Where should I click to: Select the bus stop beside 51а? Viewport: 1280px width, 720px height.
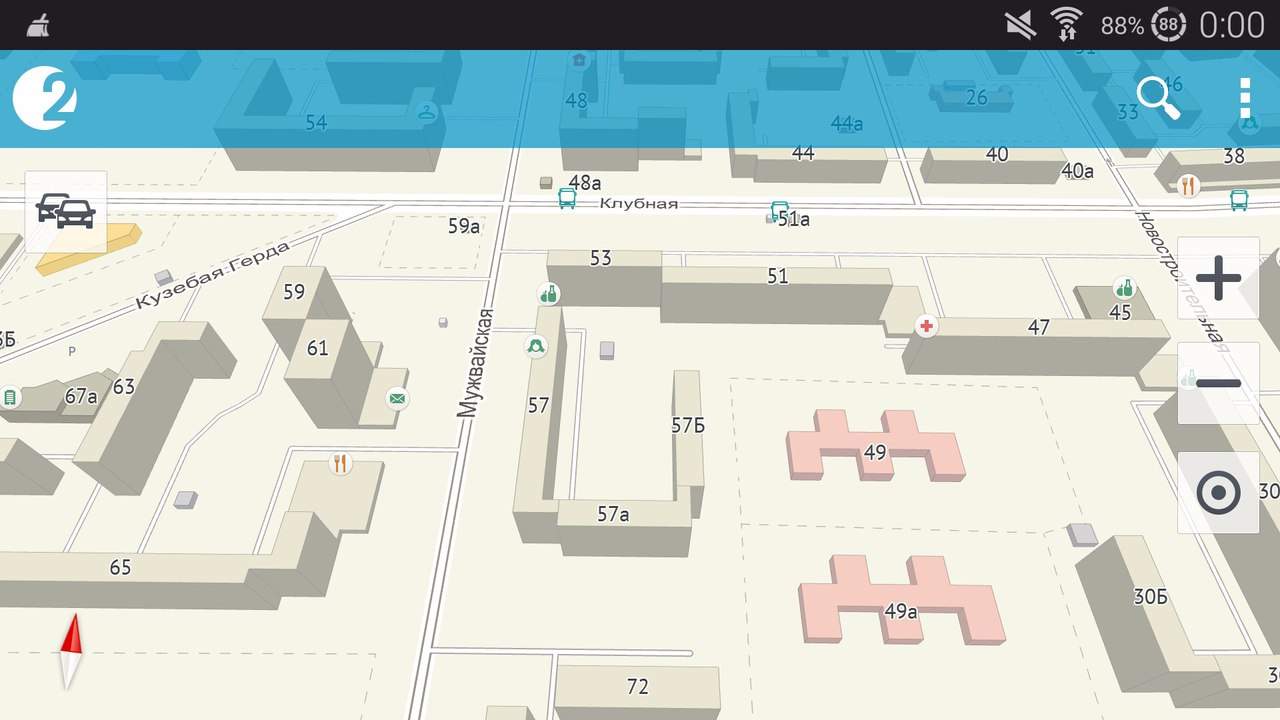tap(779, 211)
